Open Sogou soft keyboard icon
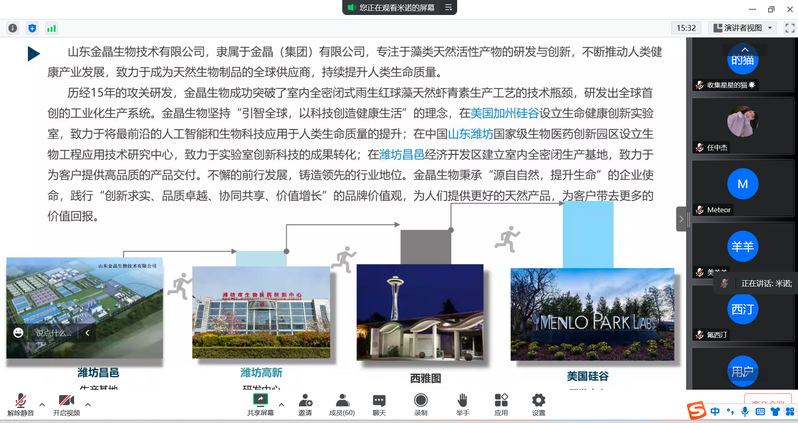 (x=760, y=411)
